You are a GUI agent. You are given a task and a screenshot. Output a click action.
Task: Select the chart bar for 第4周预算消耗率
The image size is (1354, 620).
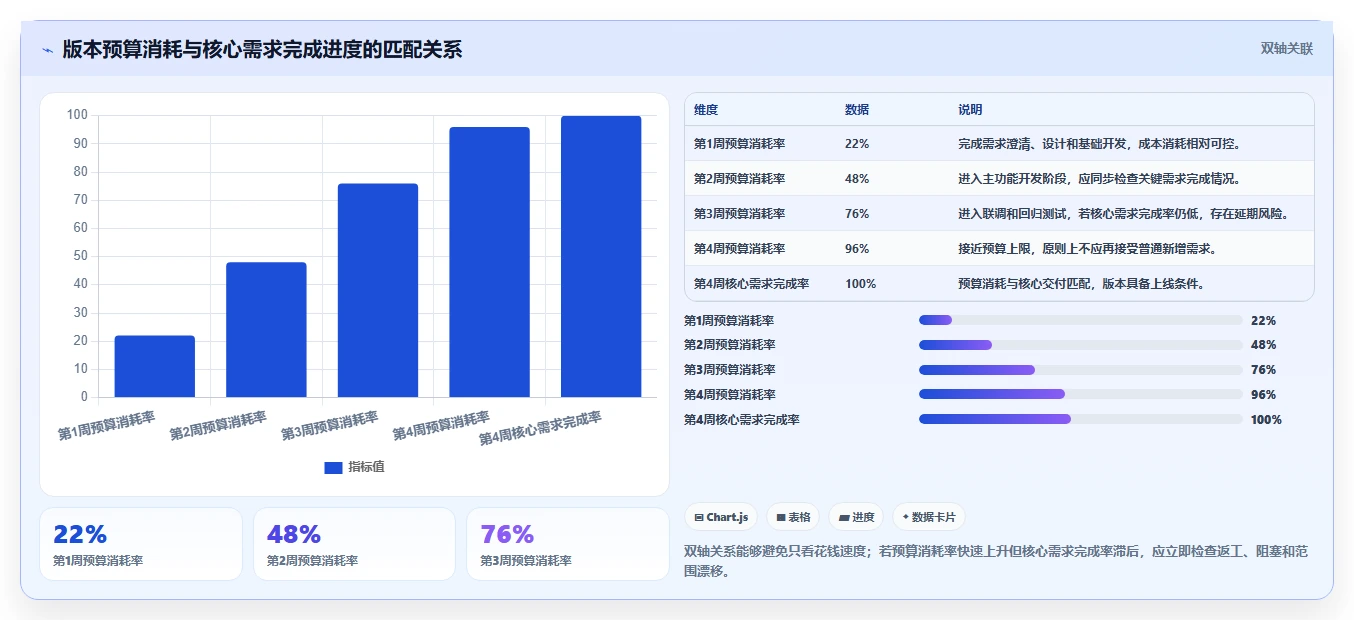tap(489, 262)
